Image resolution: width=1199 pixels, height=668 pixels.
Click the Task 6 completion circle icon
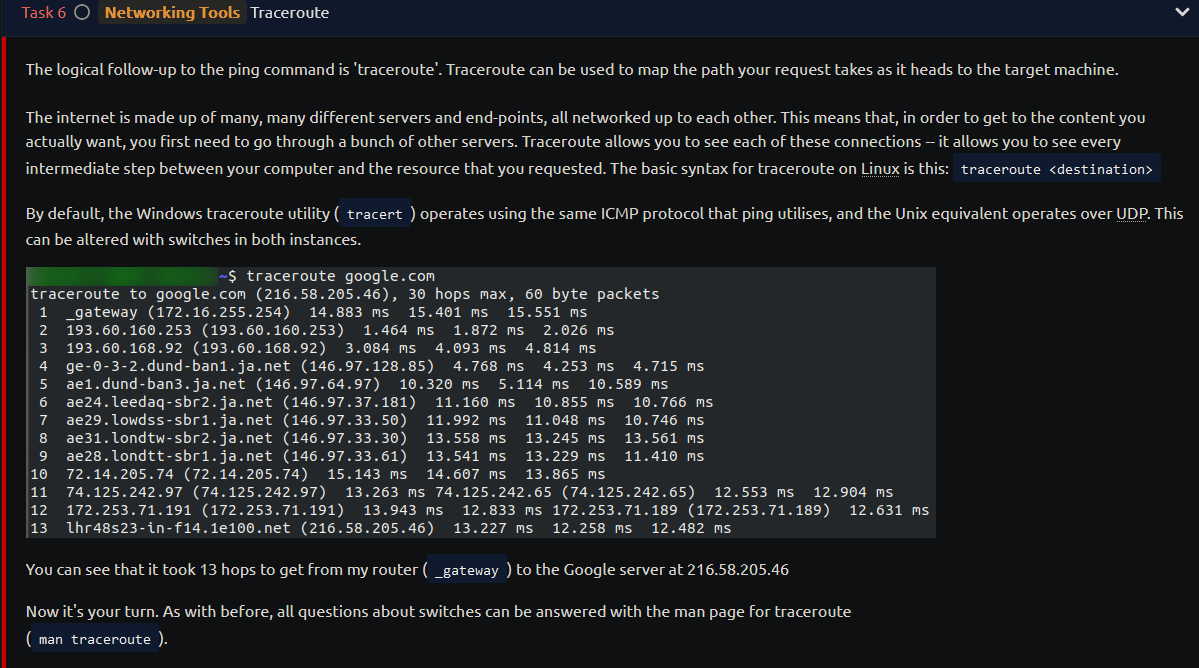pyautogui.click(x=82, y=12)
